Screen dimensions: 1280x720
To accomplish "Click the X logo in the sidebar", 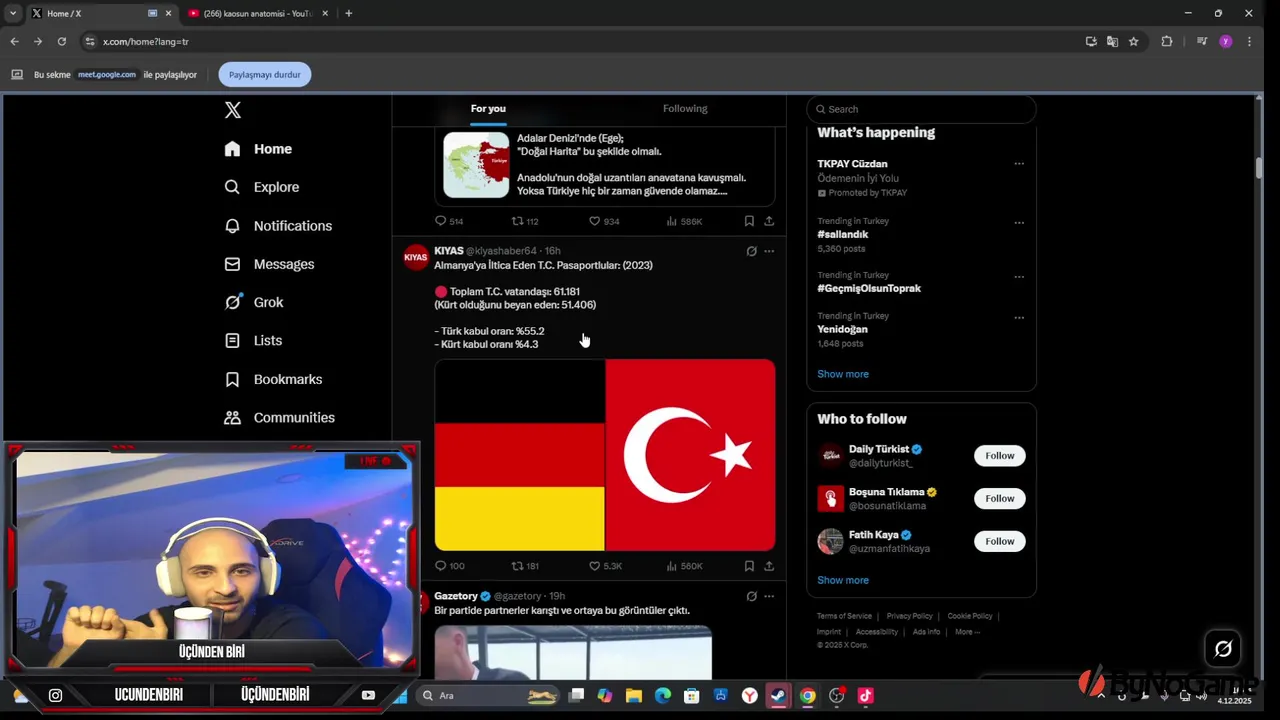I will click(233, 110).
